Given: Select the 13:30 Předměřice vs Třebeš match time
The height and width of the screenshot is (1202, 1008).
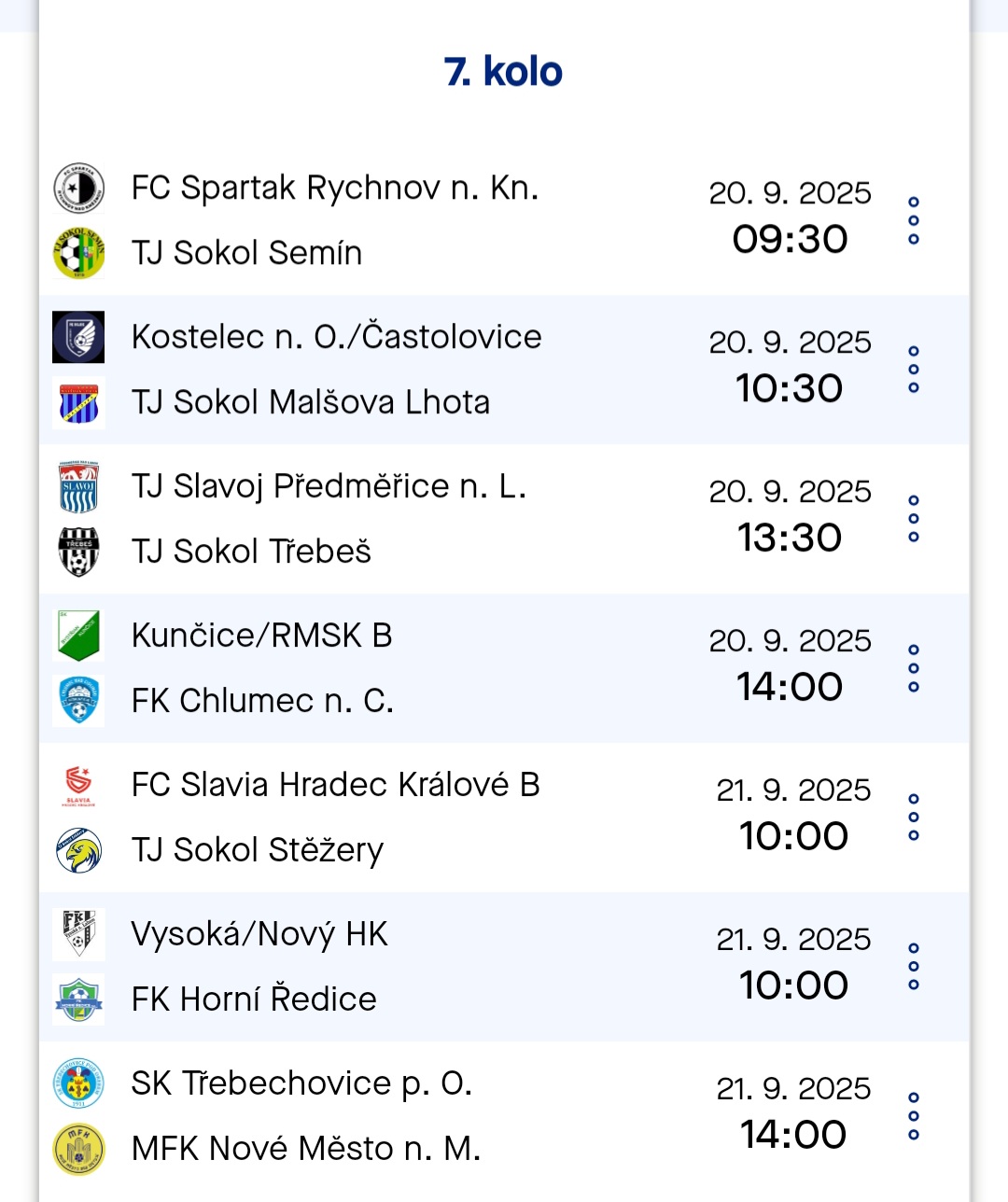Looking at the screenshot, I should pyautogui.click(x=790, y=538).
